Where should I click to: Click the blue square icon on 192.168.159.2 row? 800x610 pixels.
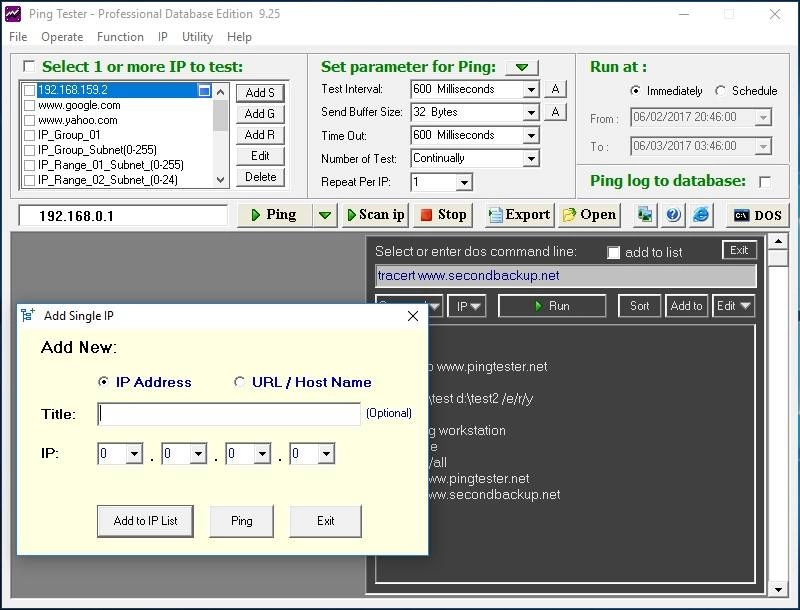[204, 90]
